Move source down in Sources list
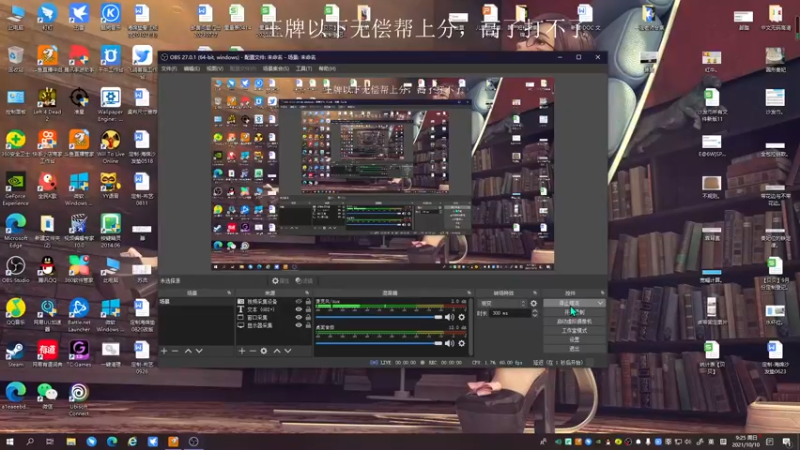 (x=288, y=351)
